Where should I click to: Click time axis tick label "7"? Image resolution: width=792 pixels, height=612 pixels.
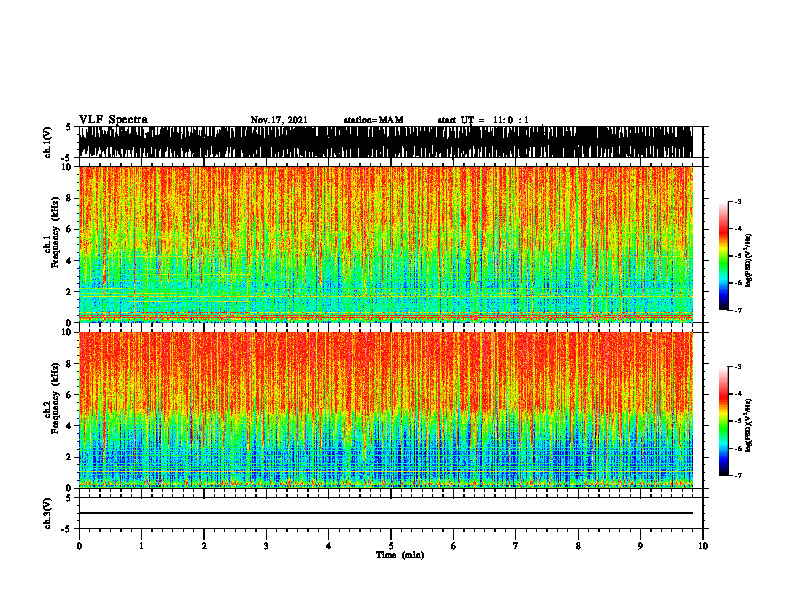(516, 546)
